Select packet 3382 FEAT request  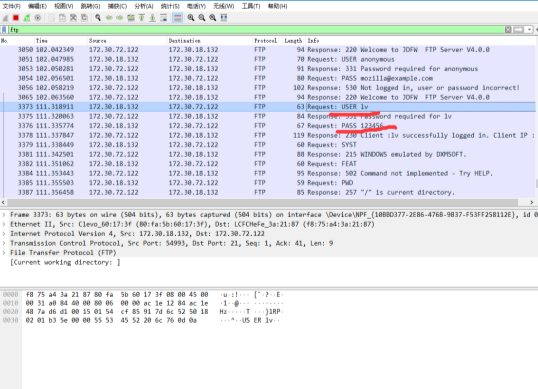pyautogui.click(x=268, y=164)
